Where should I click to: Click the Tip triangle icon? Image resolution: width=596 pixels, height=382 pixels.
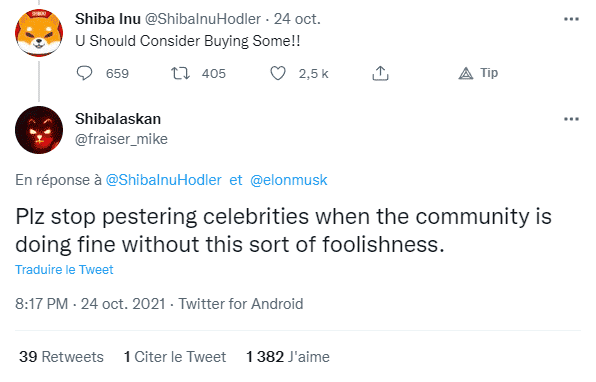tap(466, 73)
